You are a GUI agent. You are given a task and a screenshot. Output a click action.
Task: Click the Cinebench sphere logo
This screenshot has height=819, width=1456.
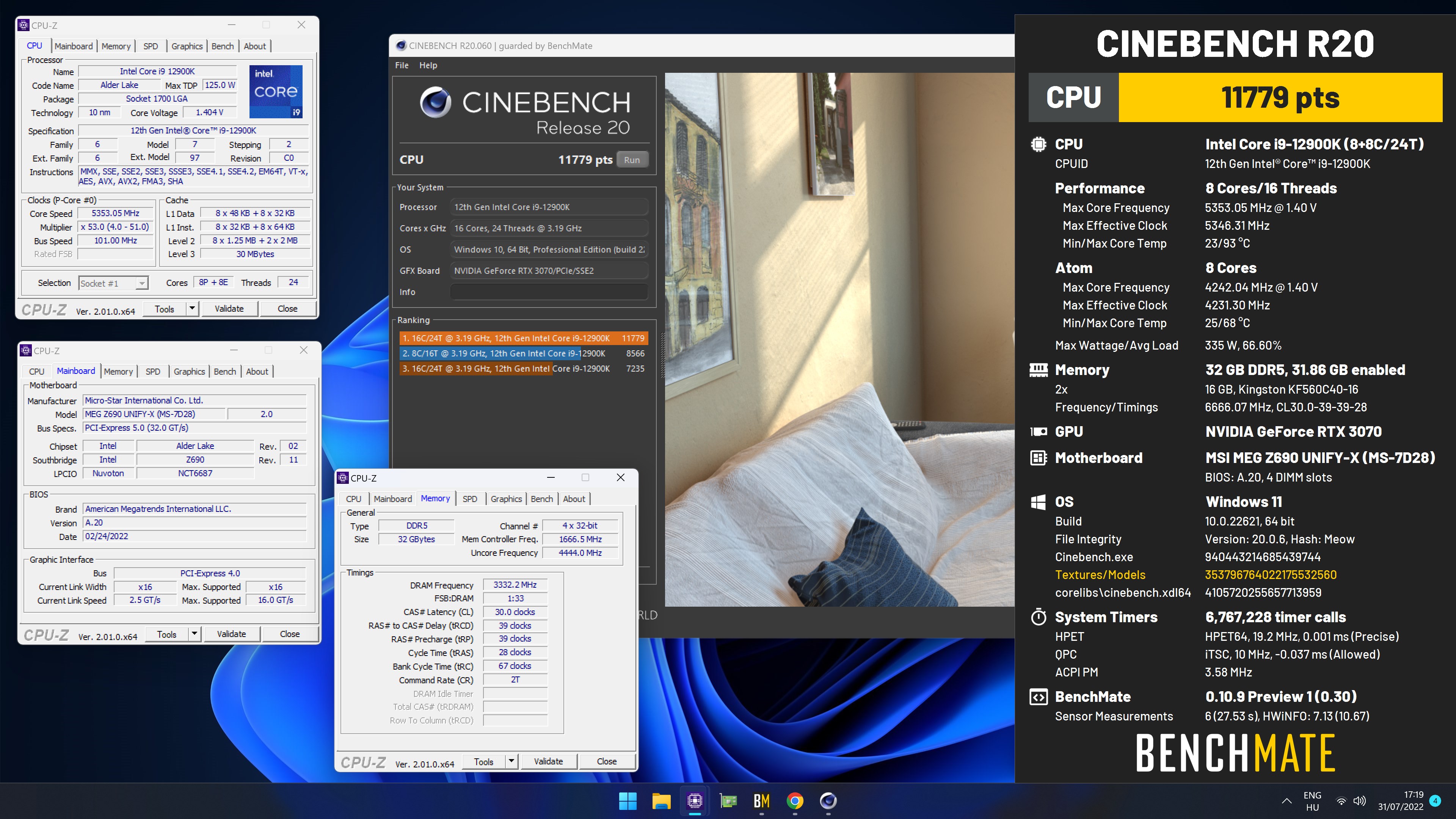pos(435,102)
